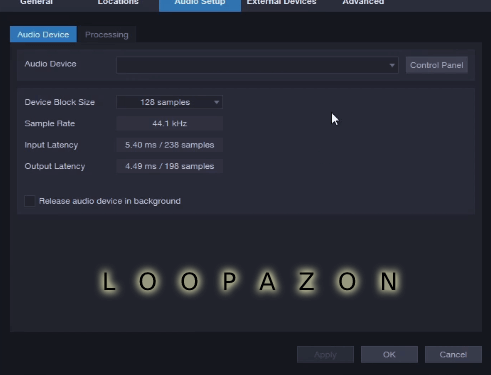Image resolution: width=491 pixels, height=375 pixels.
Task: Click the Output Latency label
Action: tap(55, 166)
